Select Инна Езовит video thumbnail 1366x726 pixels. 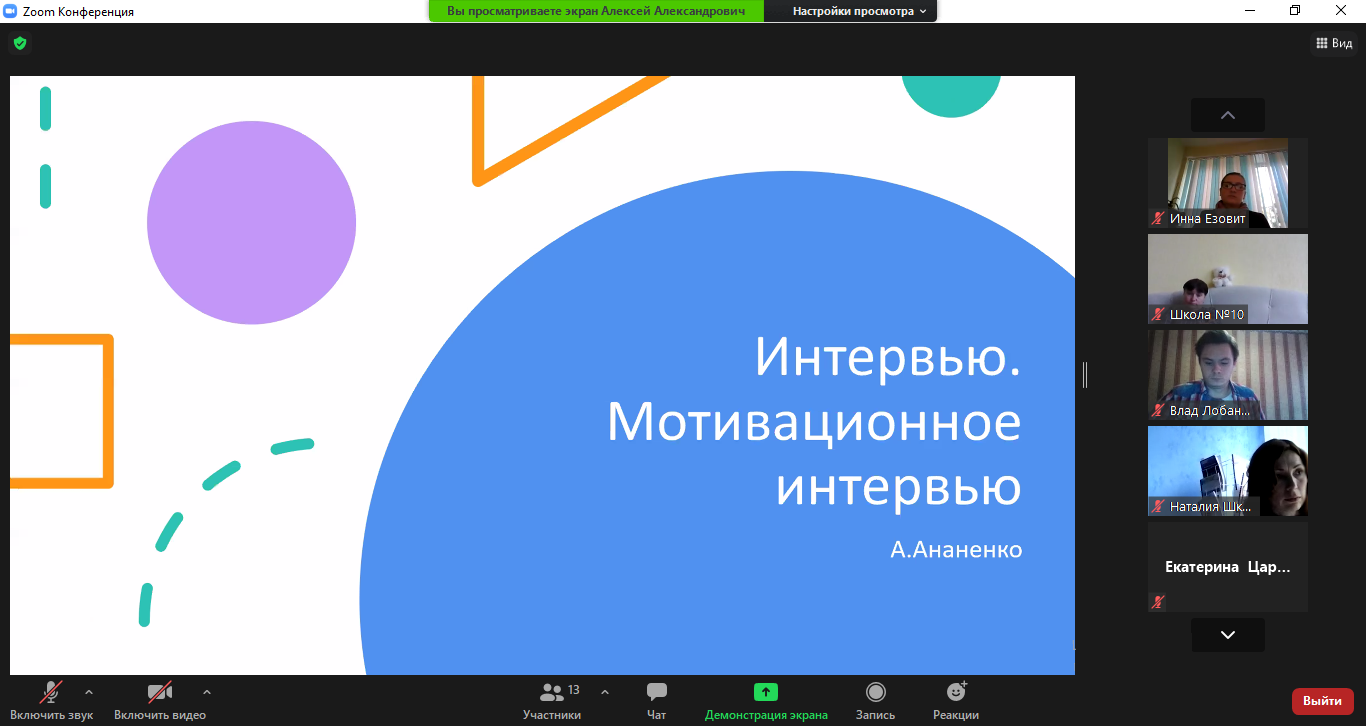point(1227,183)
